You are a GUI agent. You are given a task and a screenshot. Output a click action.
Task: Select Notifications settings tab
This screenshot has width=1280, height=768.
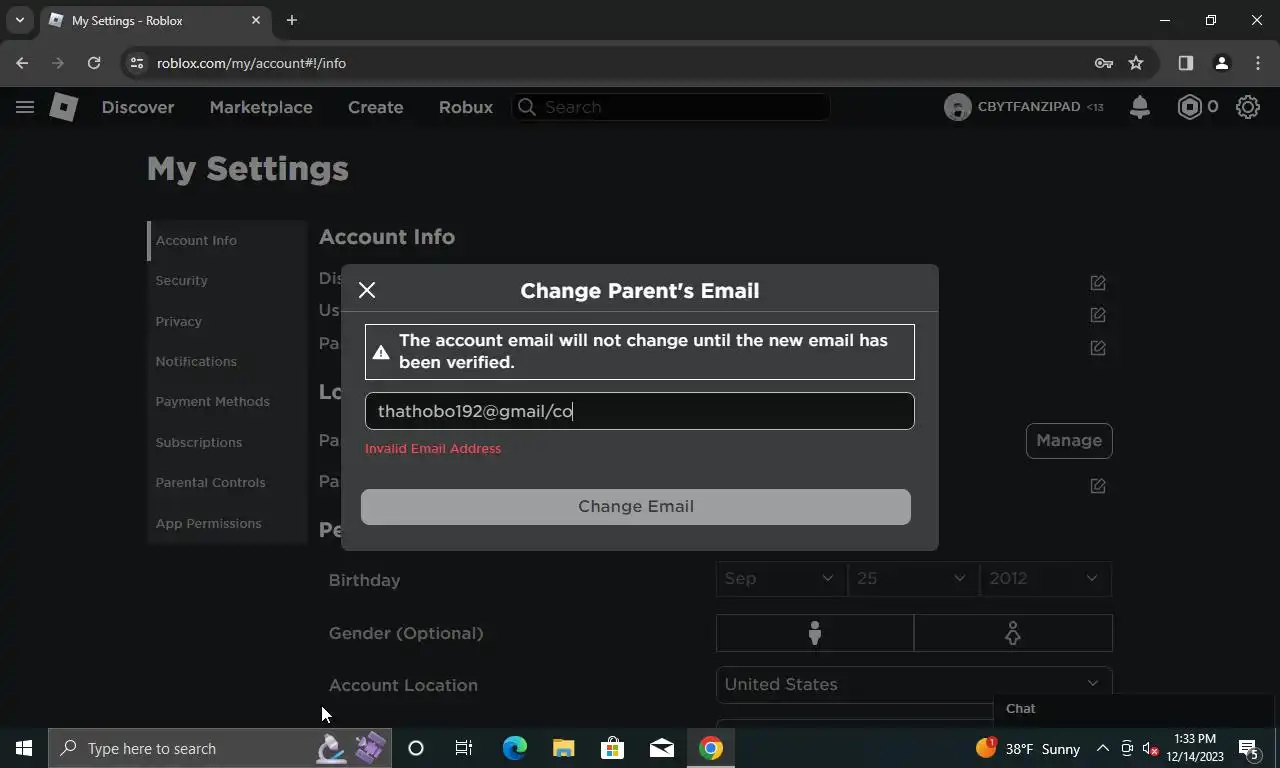tap(227, 361)
